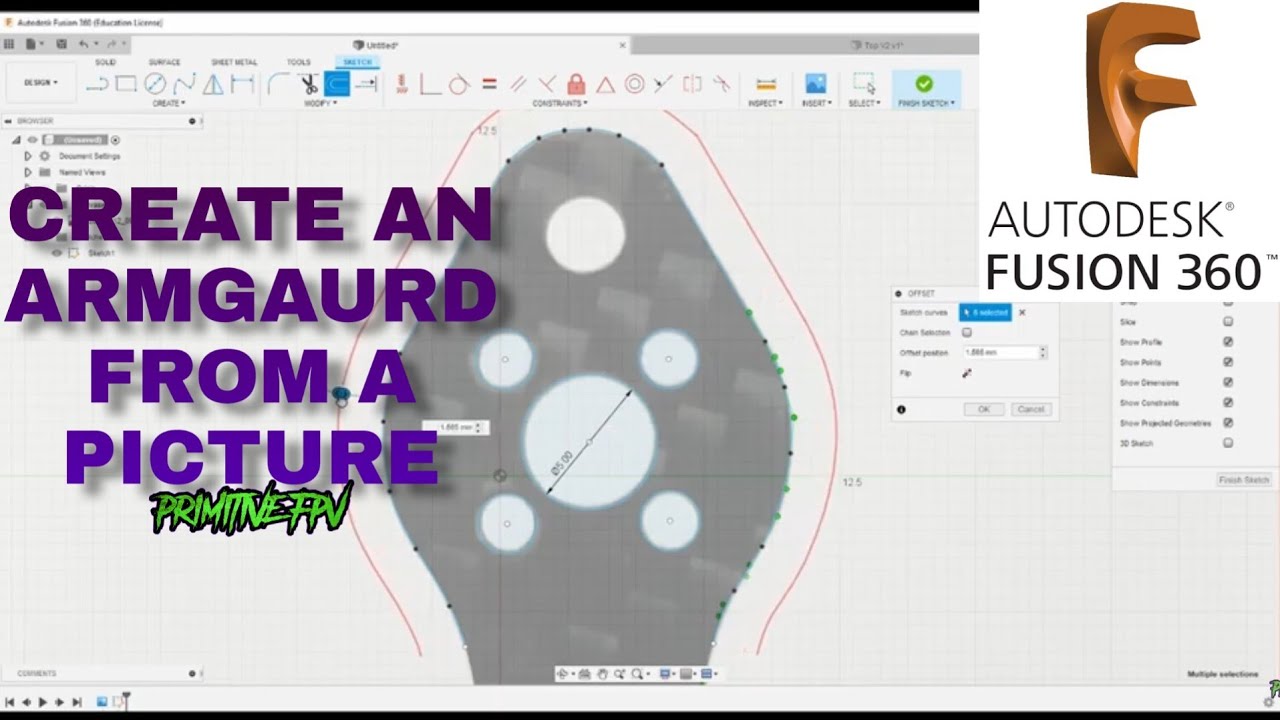The image size is (1280, 720).
Task: Switch to the TOOLS tab
Action: pos(298,62)
